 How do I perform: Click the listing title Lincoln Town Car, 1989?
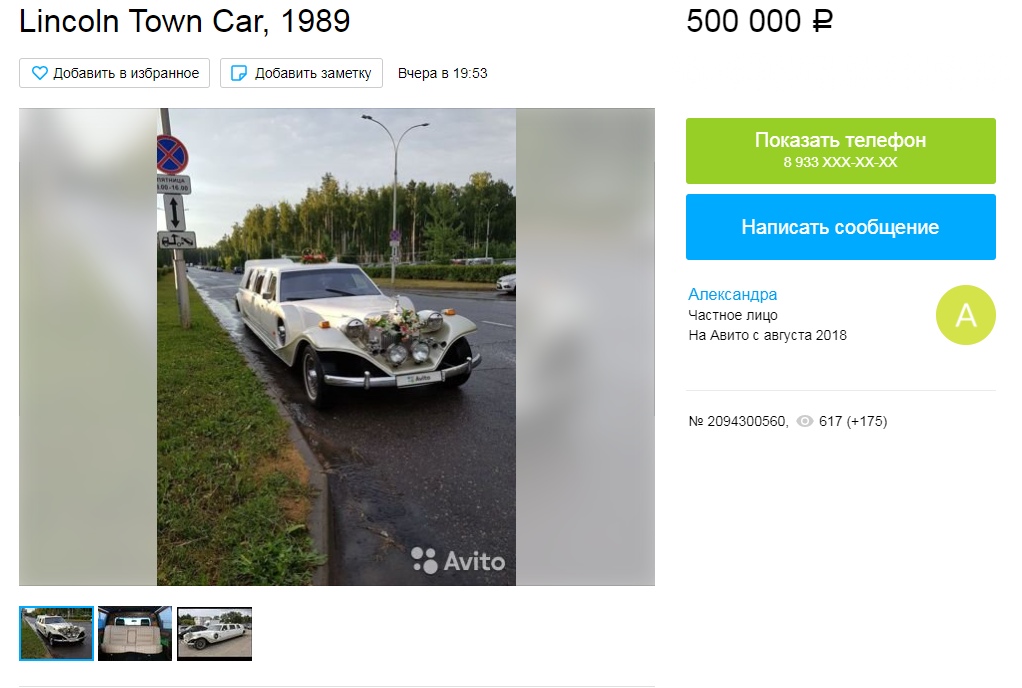(184, 21)
